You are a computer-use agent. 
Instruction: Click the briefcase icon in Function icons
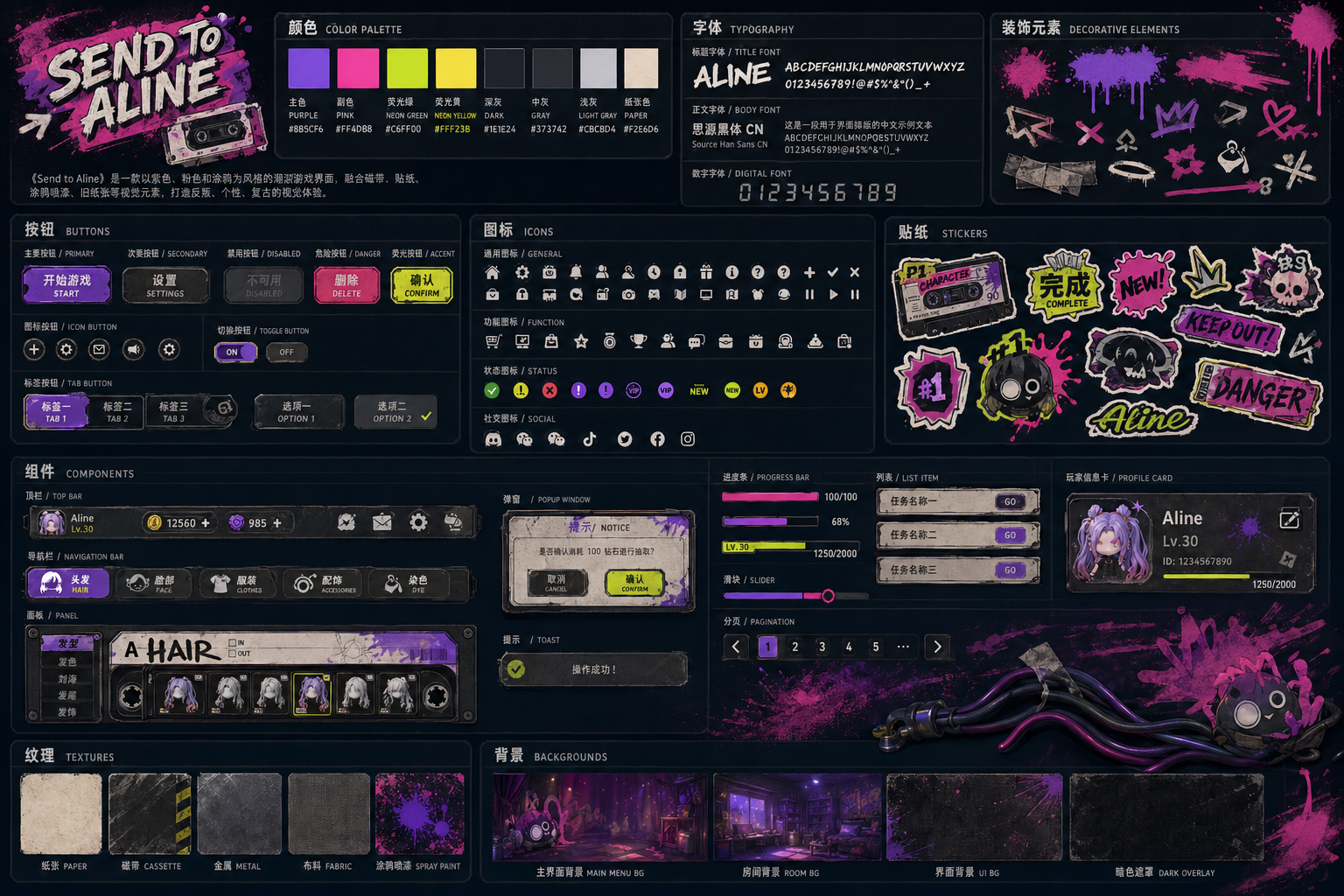tap(725, 341)
